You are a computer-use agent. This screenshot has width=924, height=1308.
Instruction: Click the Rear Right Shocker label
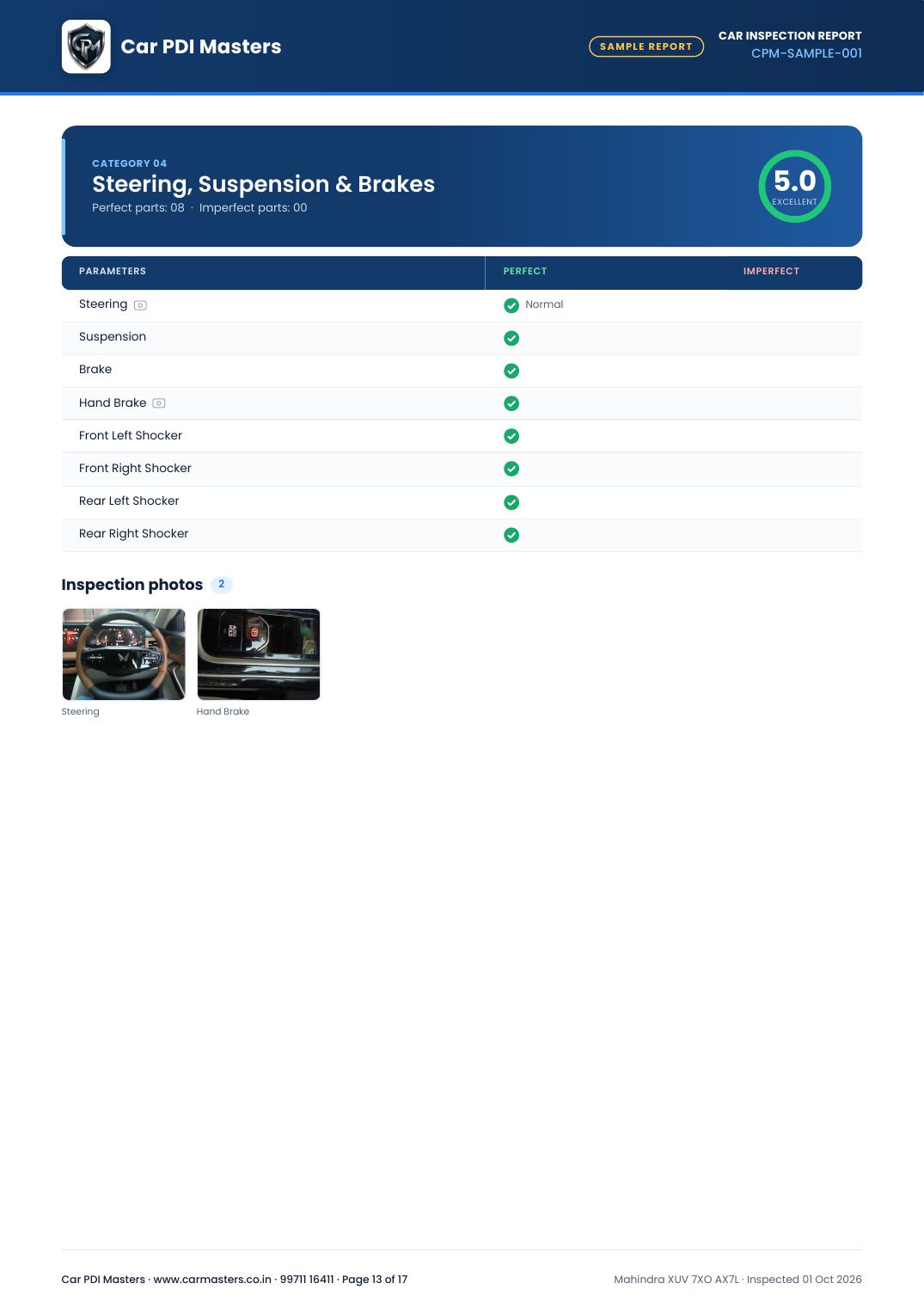[x=133, y=534]
